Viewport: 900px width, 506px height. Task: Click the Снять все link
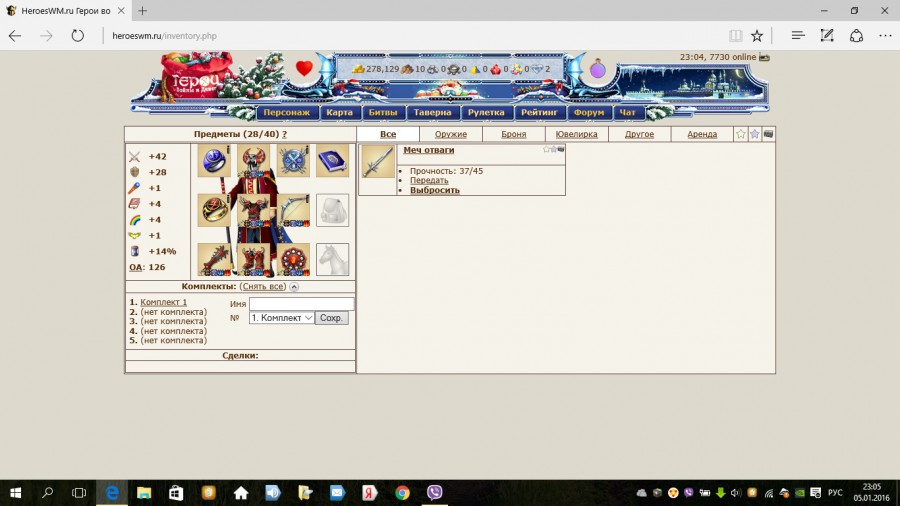point(262,286)
